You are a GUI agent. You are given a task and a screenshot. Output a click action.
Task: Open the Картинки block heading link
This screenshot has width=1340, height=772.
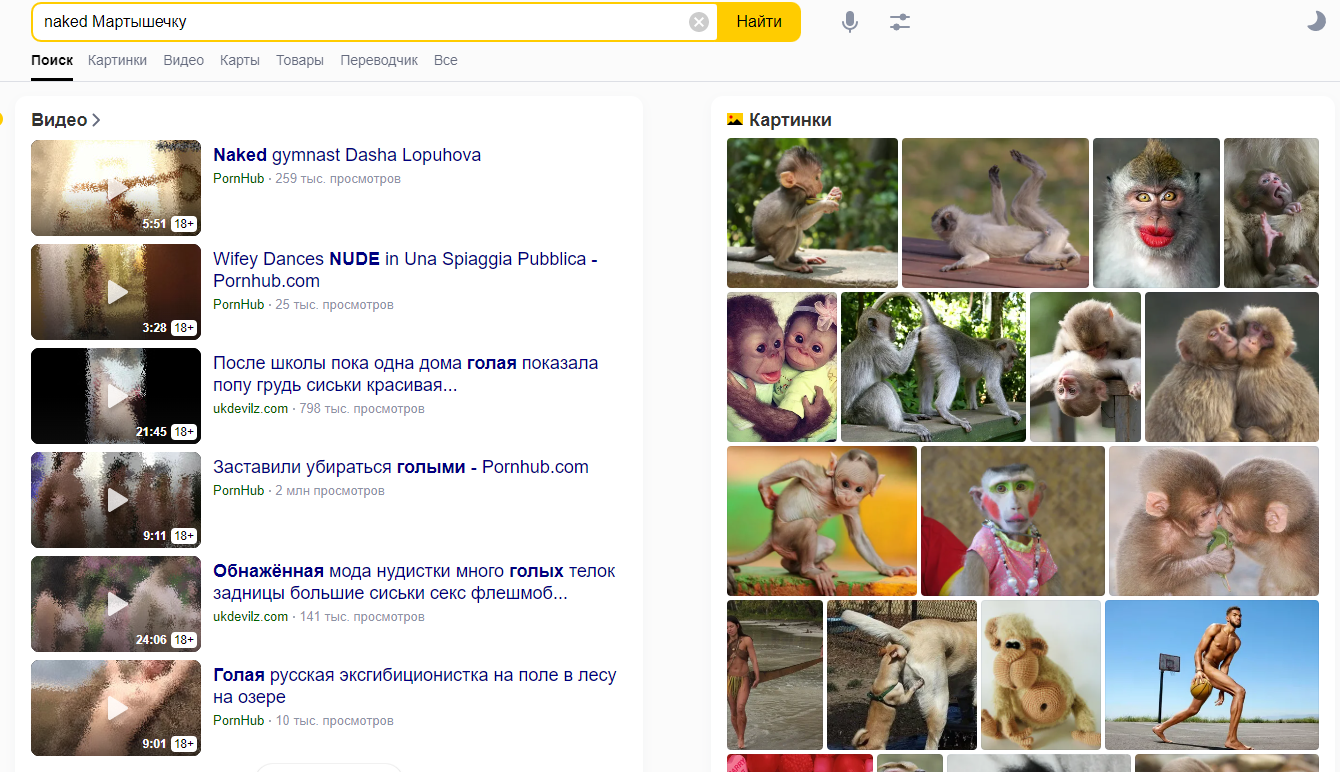pos(790,120)
